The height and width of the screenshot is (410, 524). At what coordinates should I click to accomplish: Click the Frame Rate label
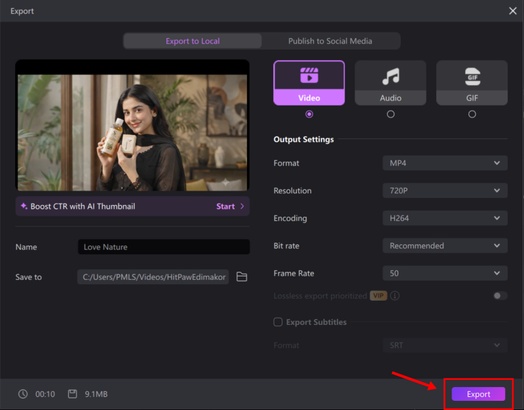294,273
